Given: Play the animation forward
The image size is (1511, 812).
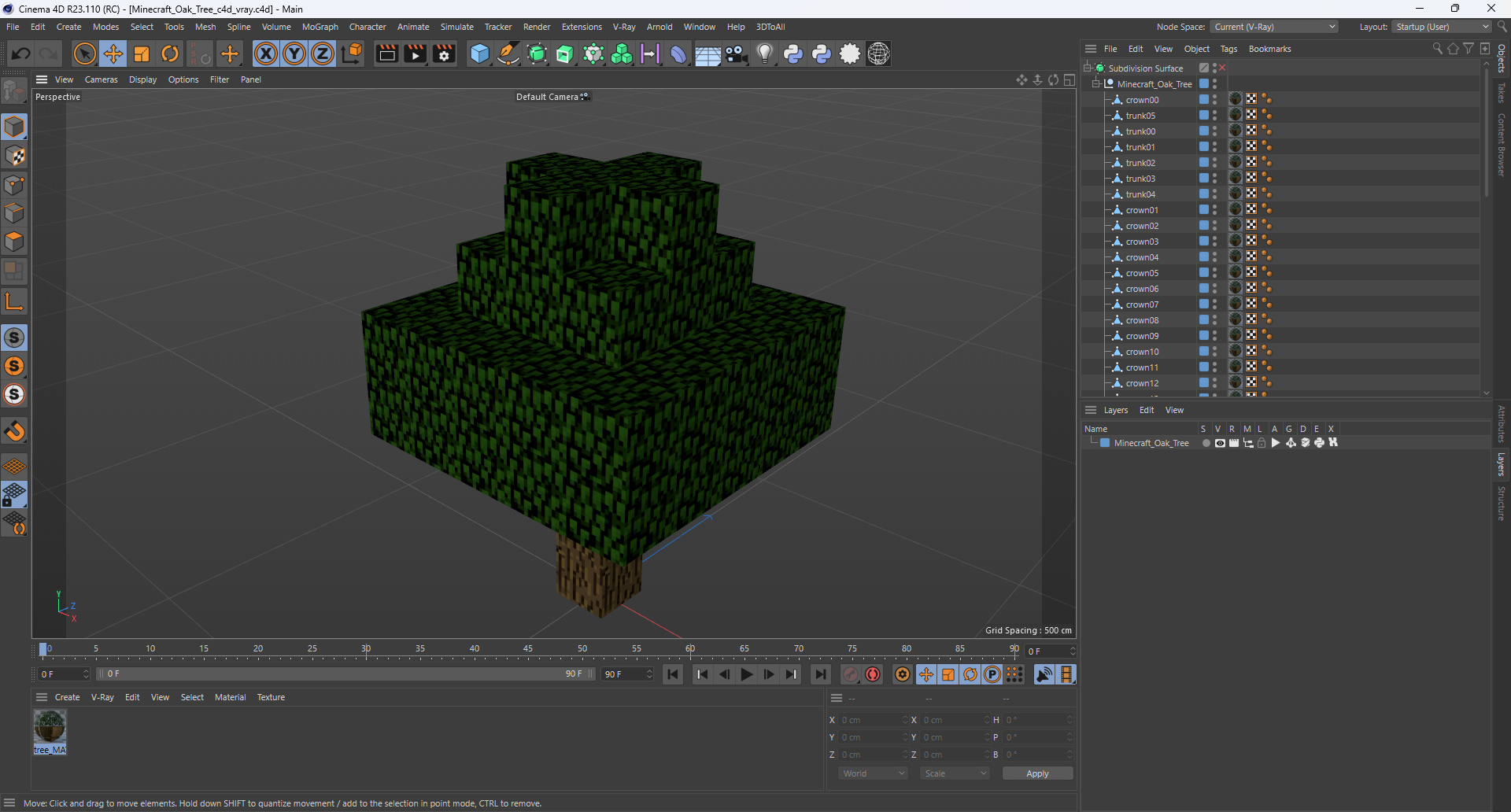Looking at the screenshot, I should pos(747,674).
